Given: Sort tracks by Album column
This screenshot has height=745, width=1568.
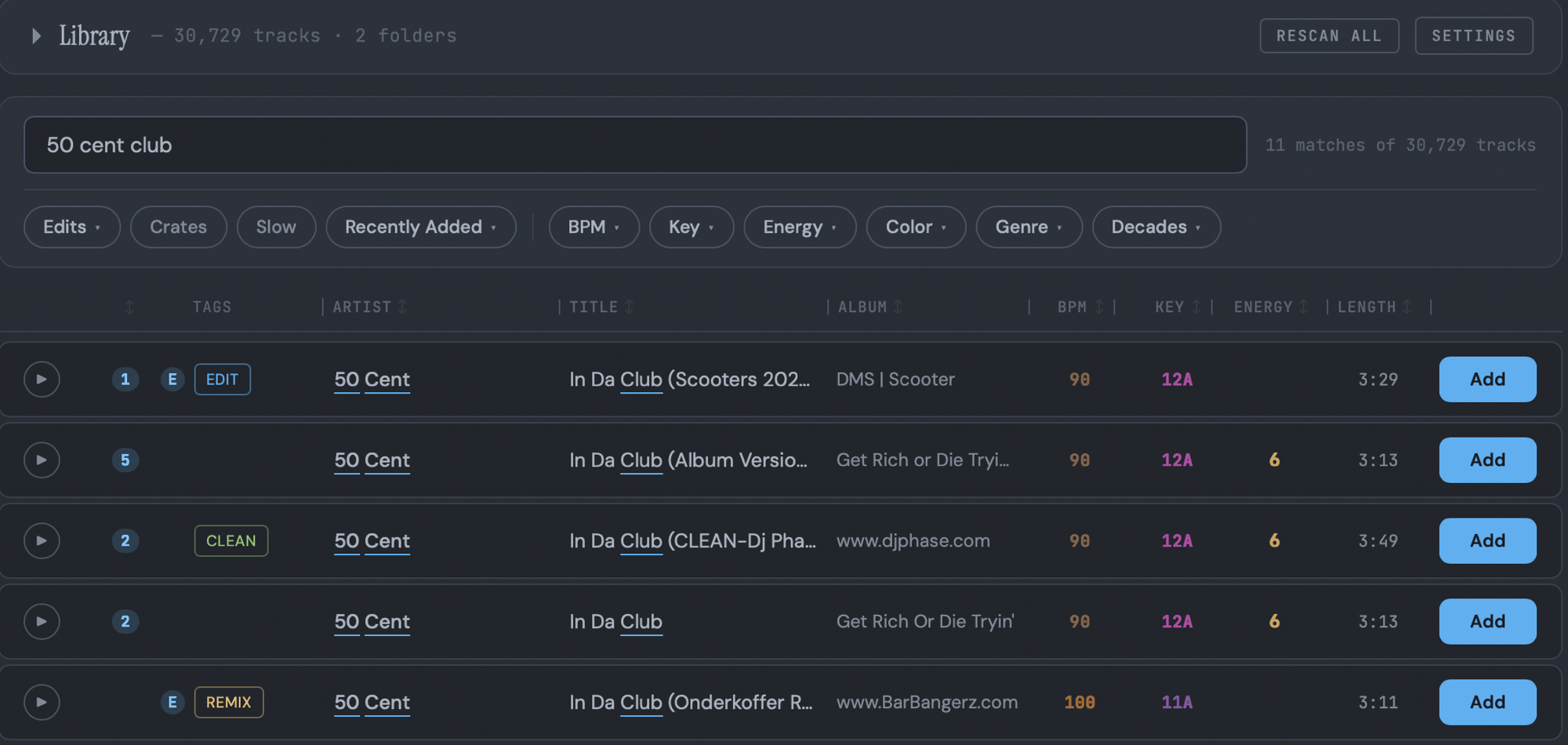Looking at the screenshot, I should pos(870,307).
